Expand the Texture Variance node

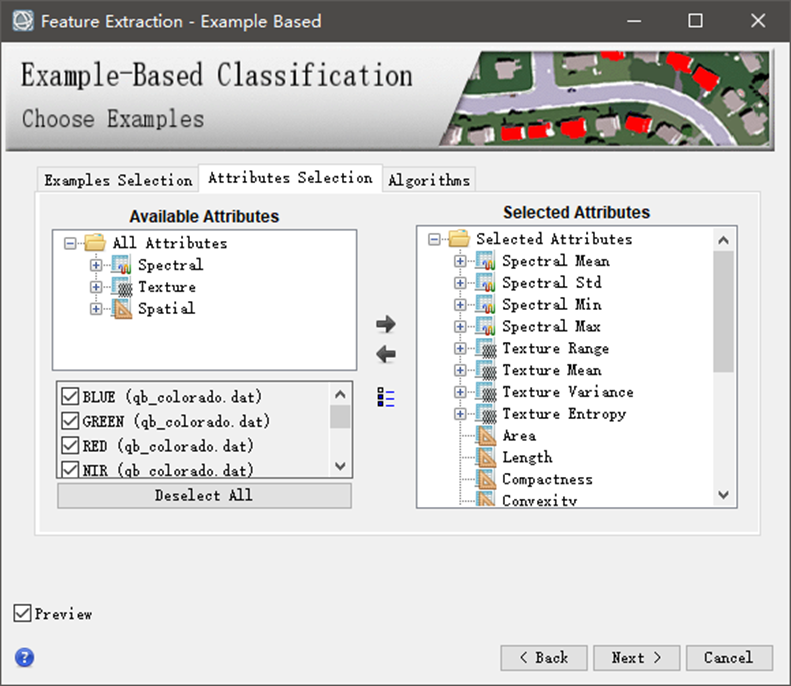click(460, 392)
